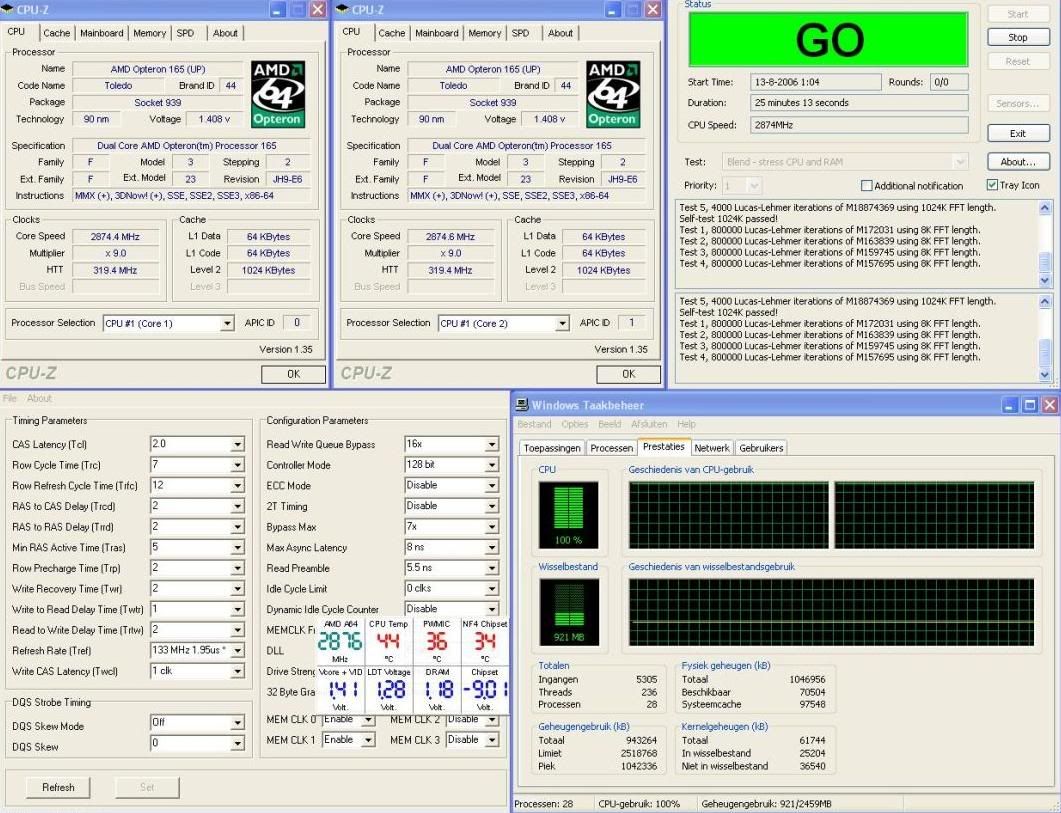Switch to Cache tab in left CPU-Z

coord(56,33)
